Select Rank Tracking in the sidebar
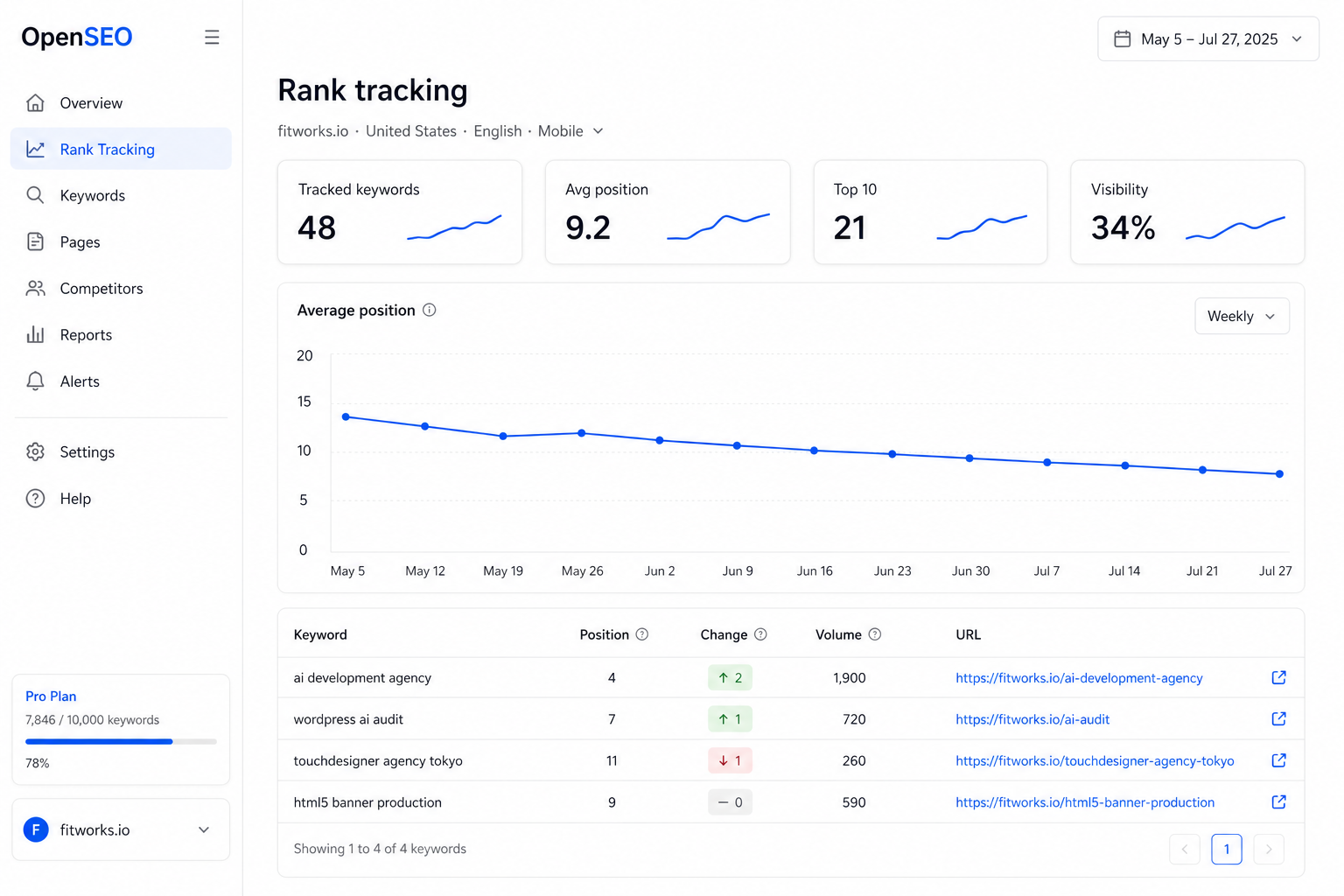Image resolution: width=1344 pixels, height=896 pixels. [121, 150]
